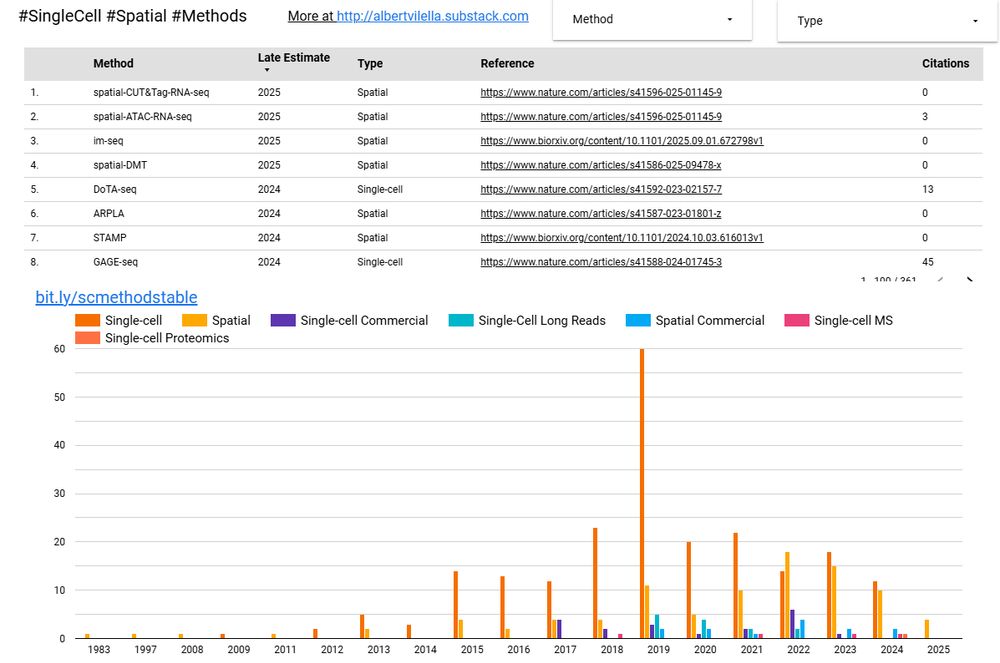Click the Citations column header
The width and height of the screenshot is (1000, 663).
pyautogui.click(x=945, y=63)
